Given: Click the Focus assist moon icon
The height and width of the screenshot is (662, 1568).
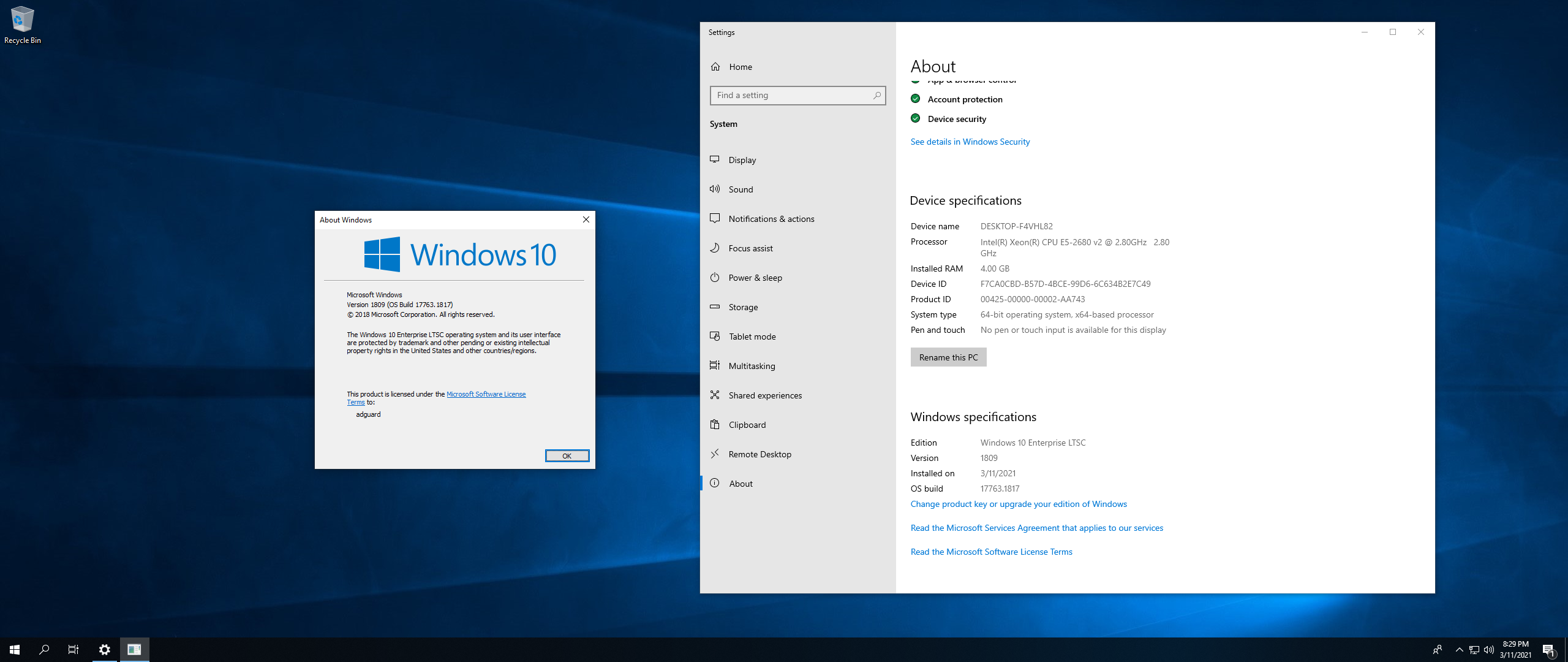Looking at the screenshot, I should pos(715,248).
